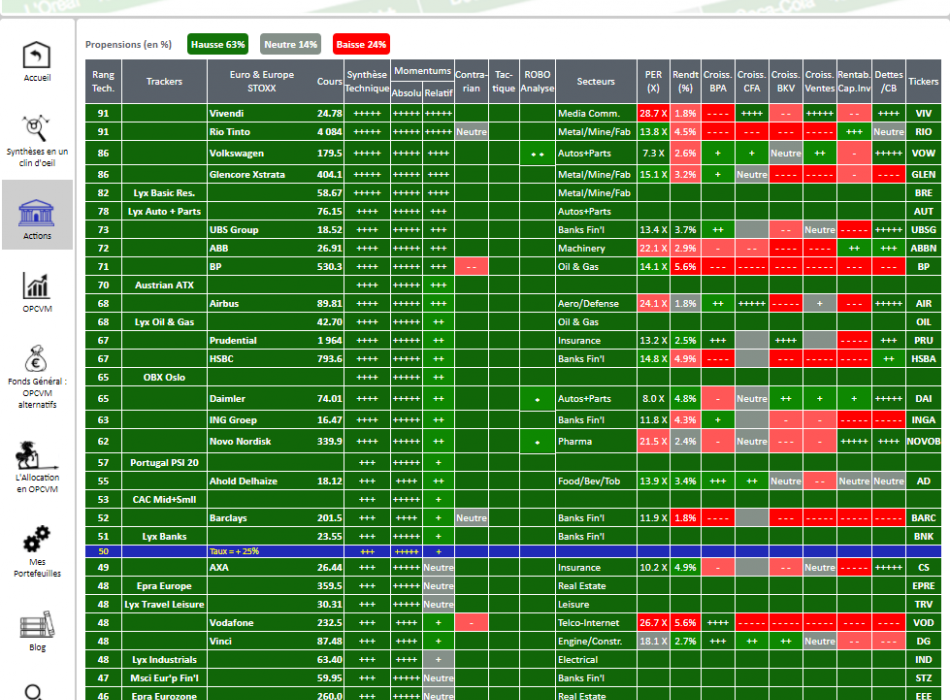Open the Accueil home icon

(36, 55)
